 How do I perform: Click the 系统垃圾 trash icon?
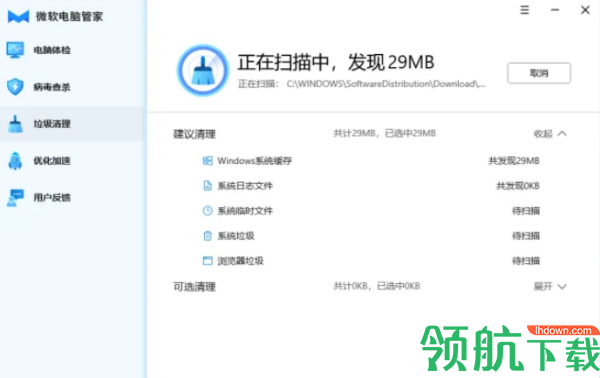tap(207, 236)
